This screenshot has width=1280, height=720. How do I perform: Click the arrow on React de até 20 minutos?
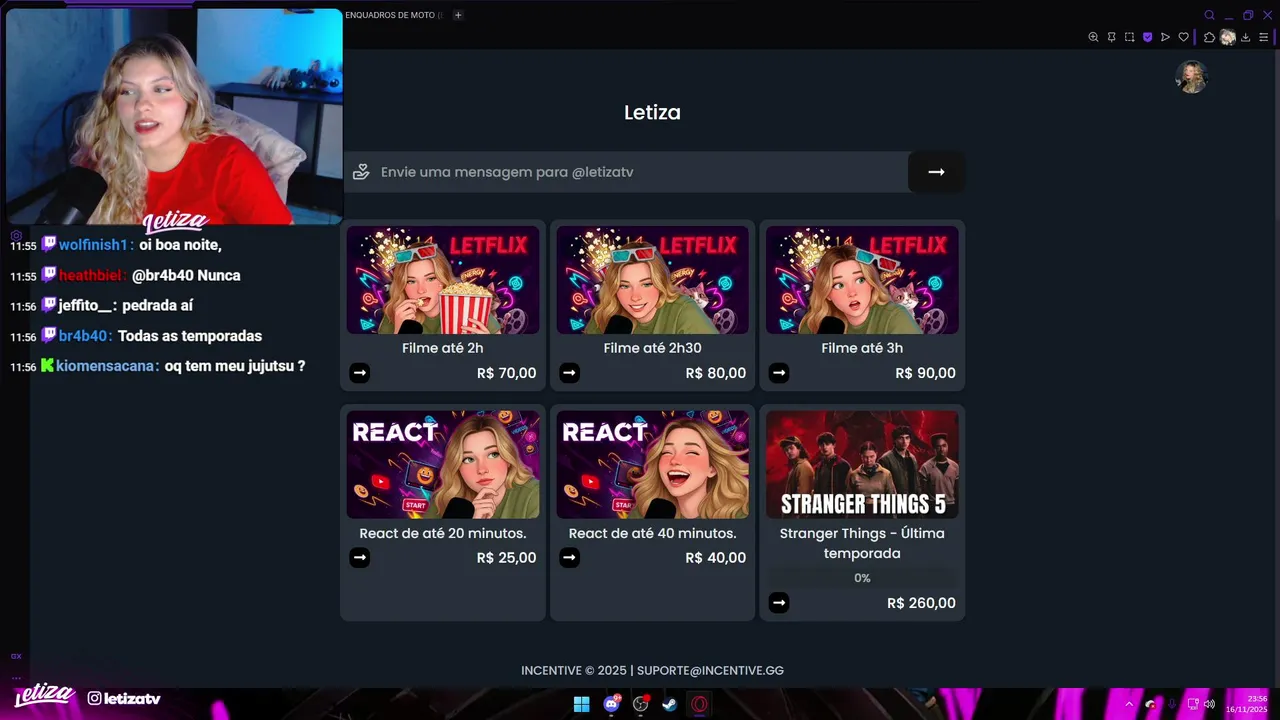point(360,557)
